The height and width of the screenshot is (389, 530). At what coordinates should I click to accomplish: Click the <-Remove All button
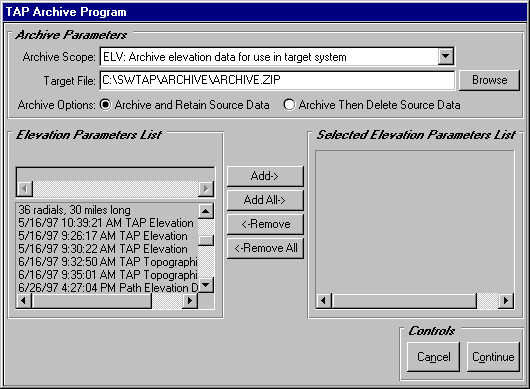[265, 248]
